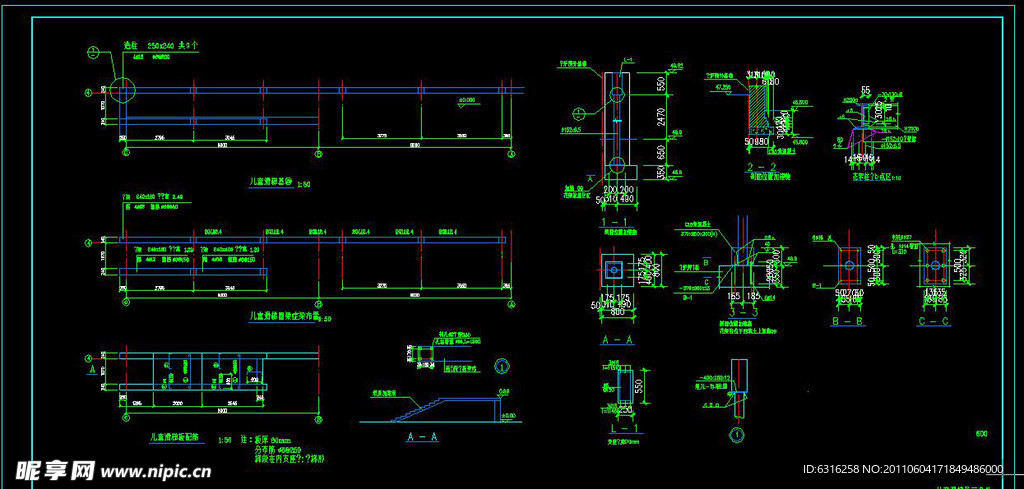This screenshot has height=489, width=1024.
Task: Click the 2470 dimension text in section 1-1
Action: [660, 116]
